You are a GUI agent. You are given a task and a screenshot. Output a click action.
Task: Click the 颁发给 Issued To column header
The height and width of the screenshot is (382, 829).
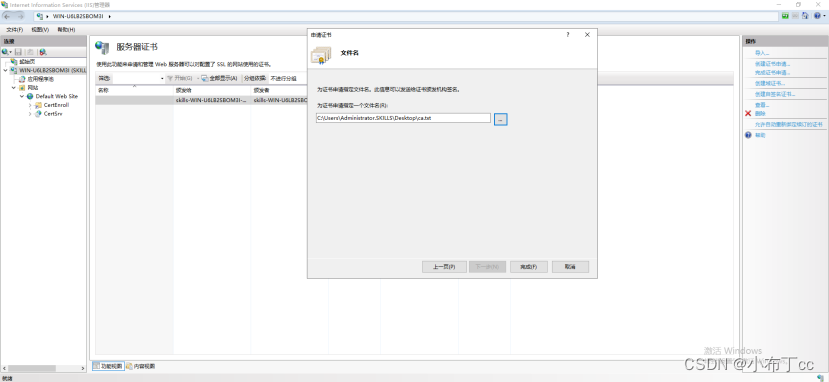coord(212,90)
